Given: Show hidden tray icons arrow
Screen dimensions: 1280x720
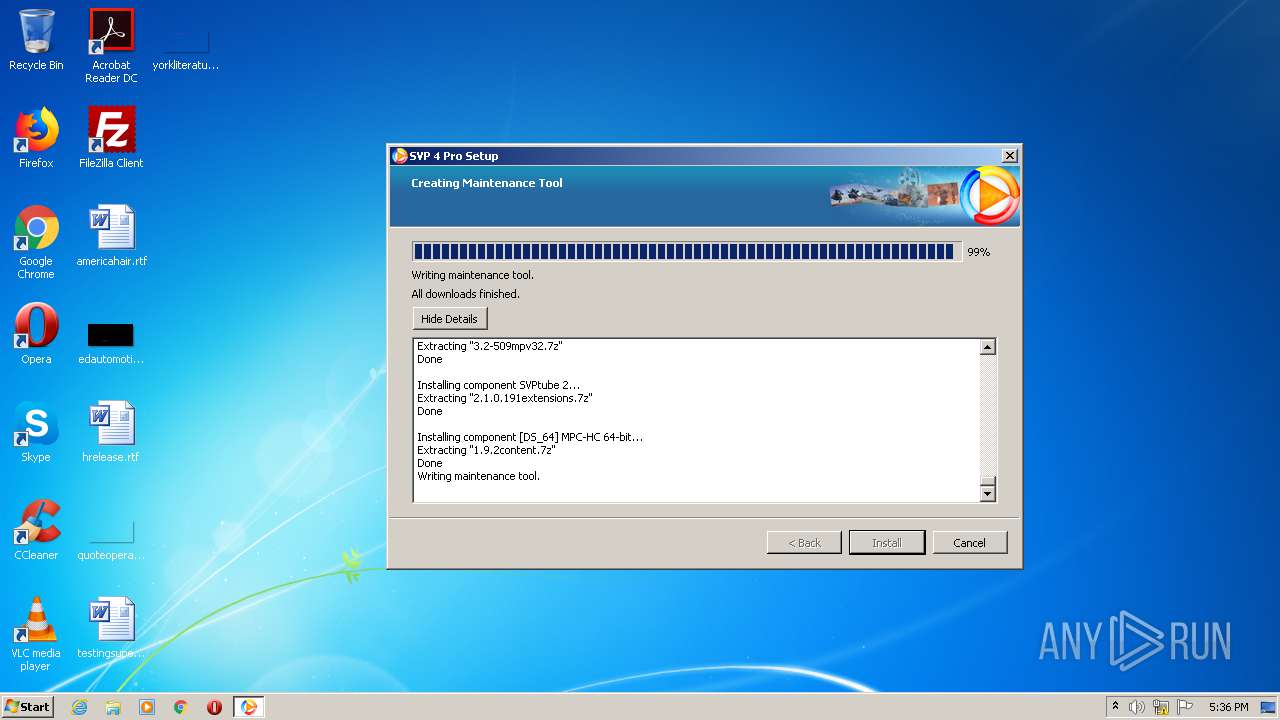Looking at the screenshot, I should click(1115, 707).
